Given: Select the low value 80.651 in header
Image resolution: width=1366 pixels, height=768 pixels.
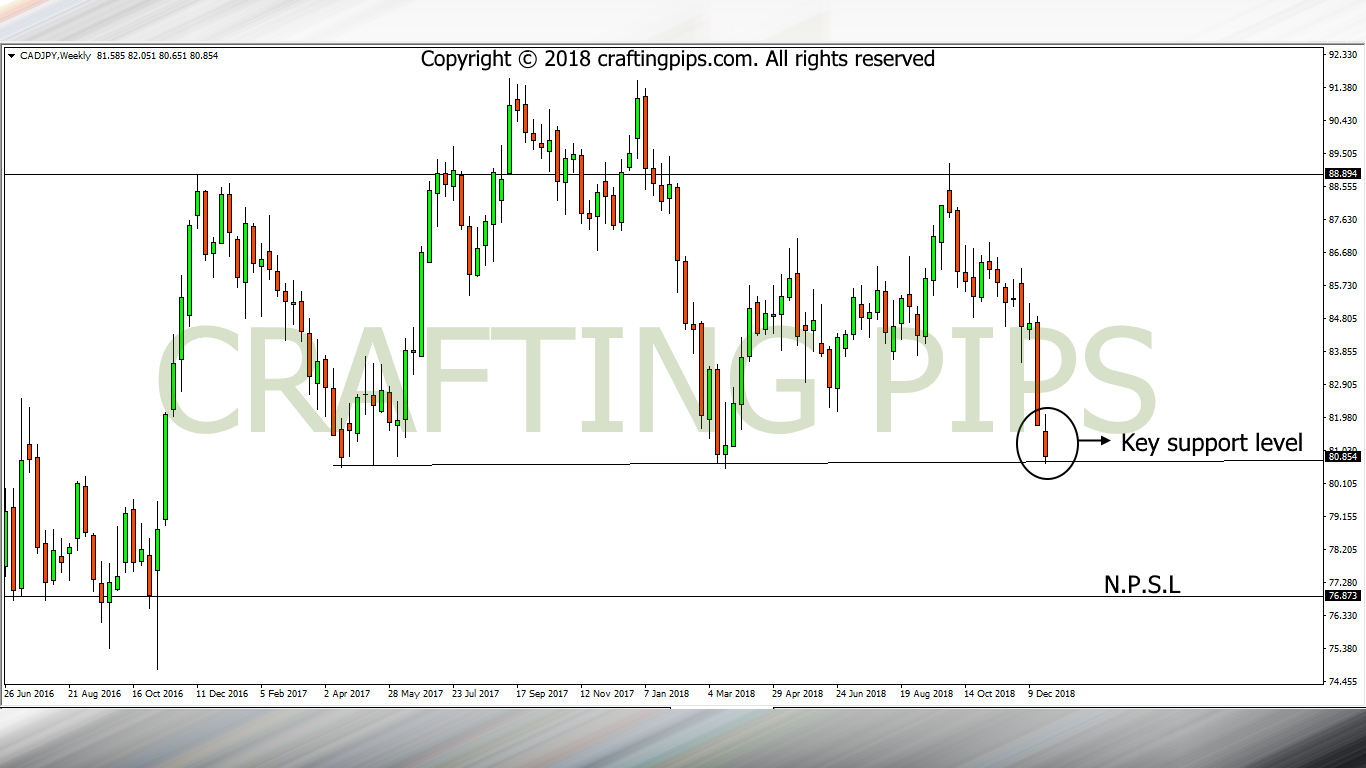Looking at the screenshot, I should point(173,56).
